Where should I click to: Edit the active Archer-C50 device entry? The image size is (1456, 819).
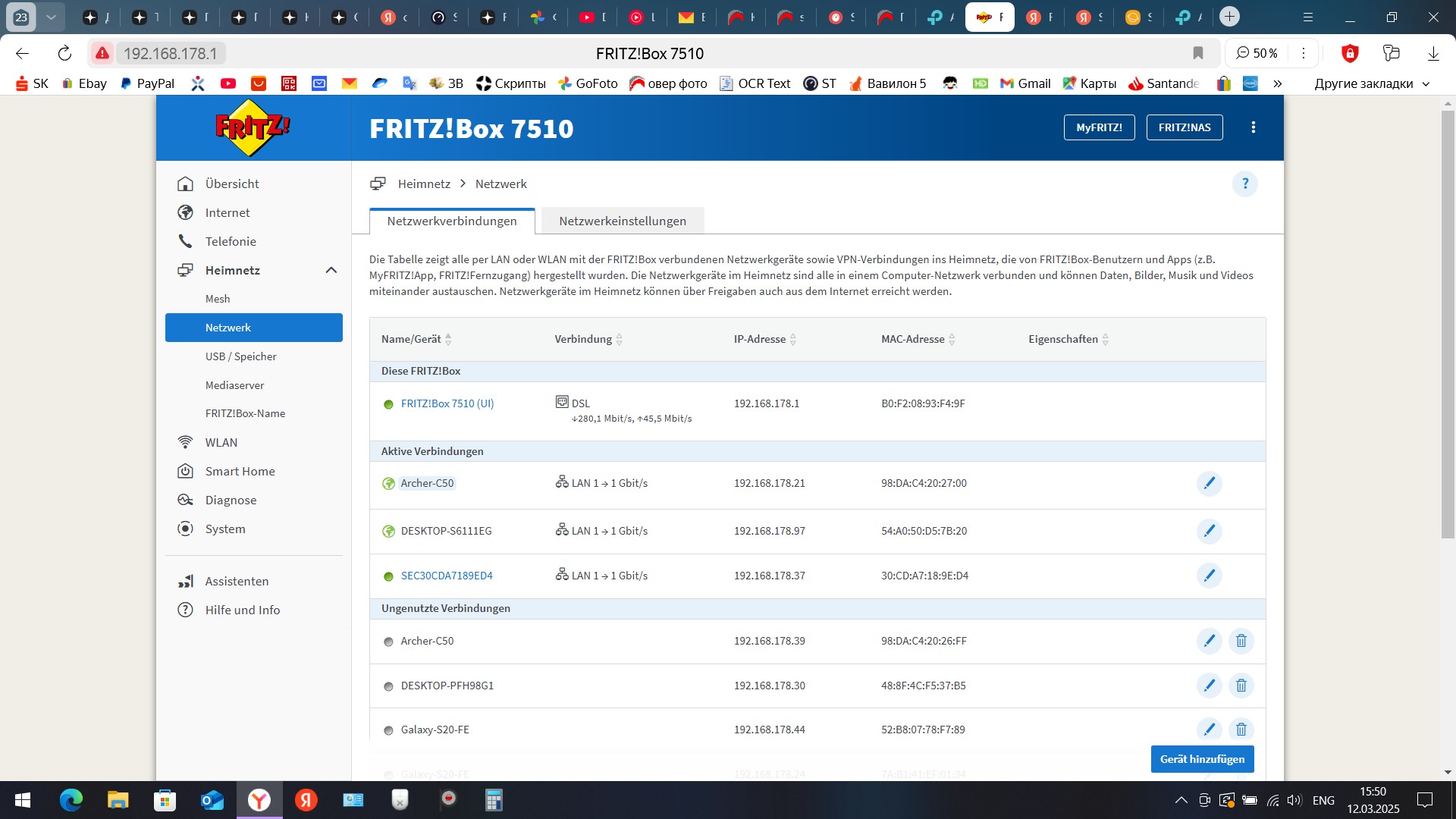(1209, 483)
